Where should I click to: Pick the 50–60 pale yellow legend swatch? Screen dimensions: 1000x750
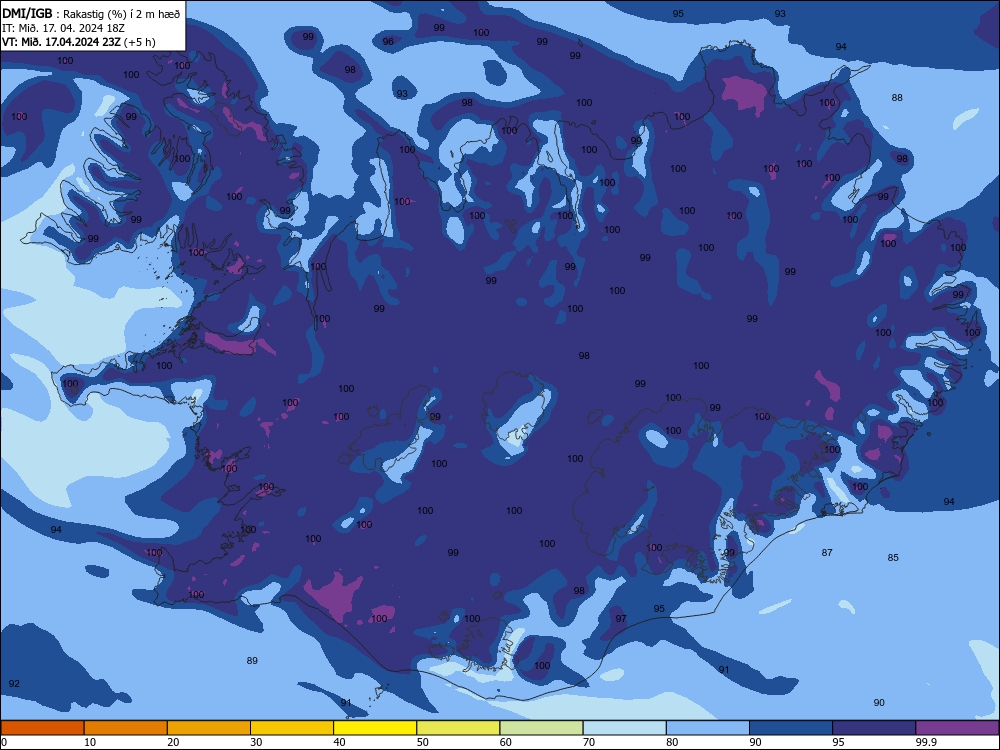tap(458, 728)
